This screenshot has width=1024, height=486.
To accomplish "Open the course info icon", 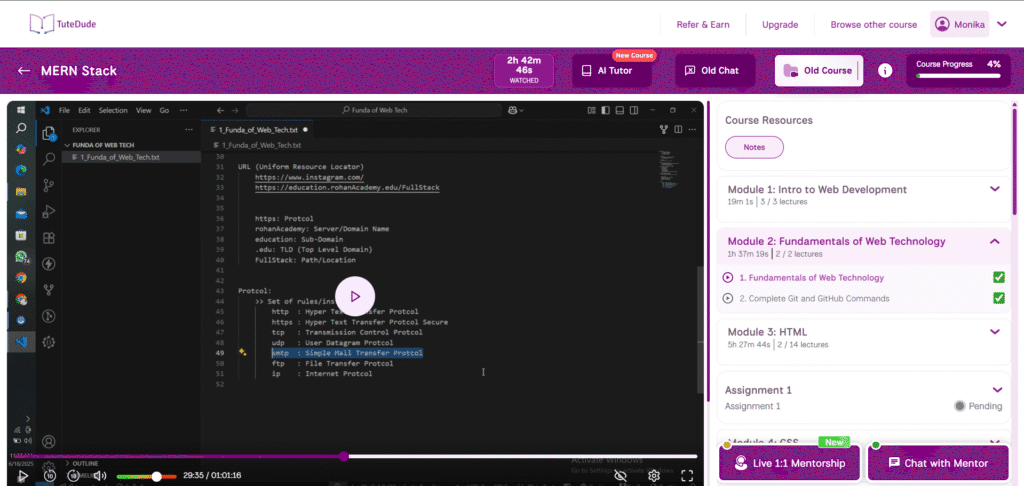I will (x=884, y=71).
